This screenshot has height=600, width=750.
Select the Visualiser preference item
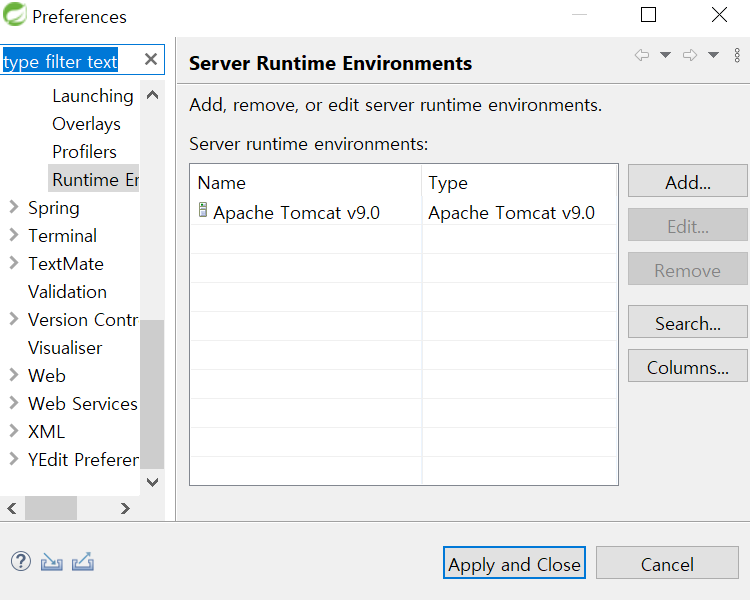tap(65, 348)
